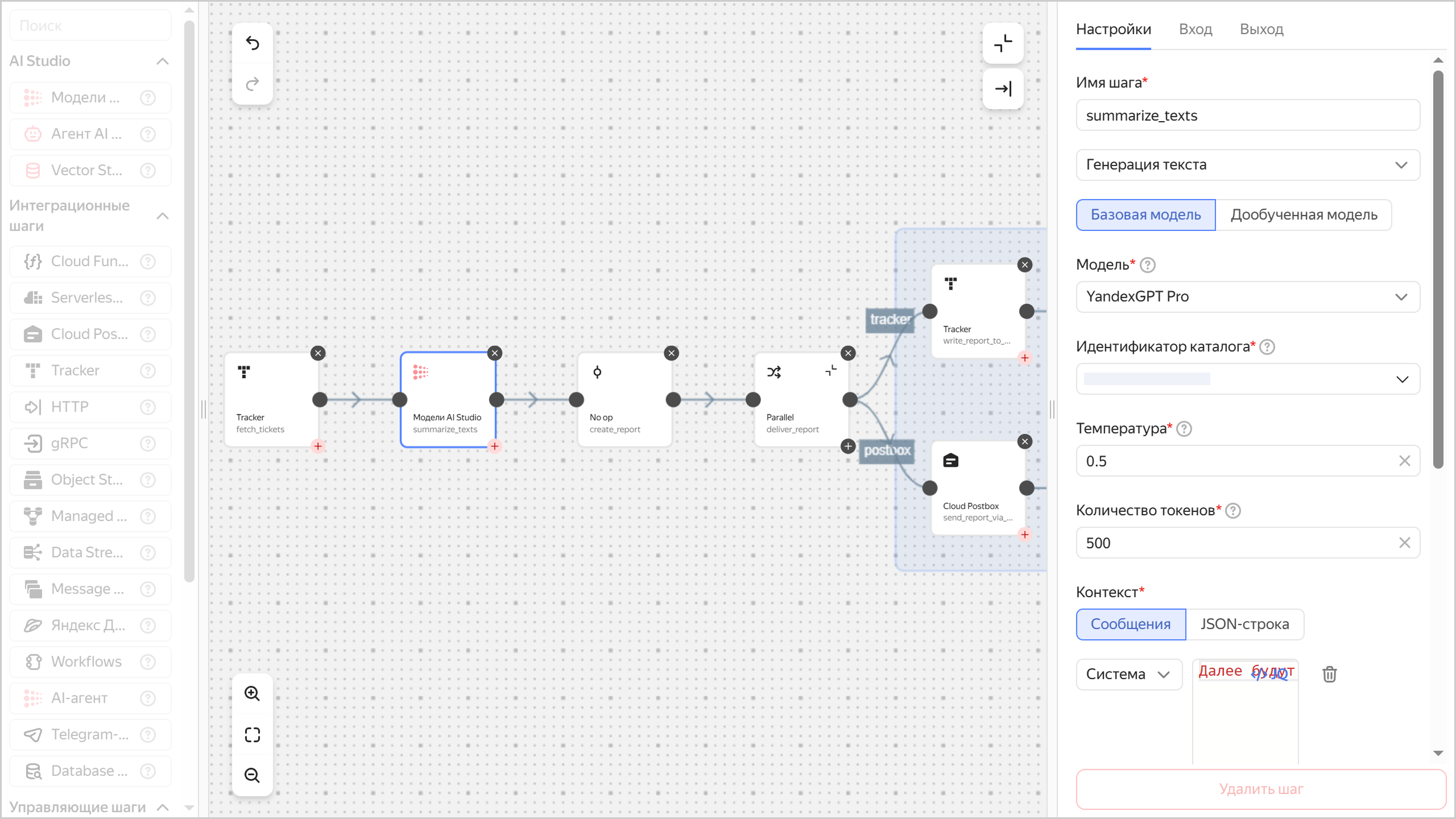The image size is (1456, 819).
Task: Open the YandexGPT Pro model dropdown
Action: click(x=1247, y=296)
